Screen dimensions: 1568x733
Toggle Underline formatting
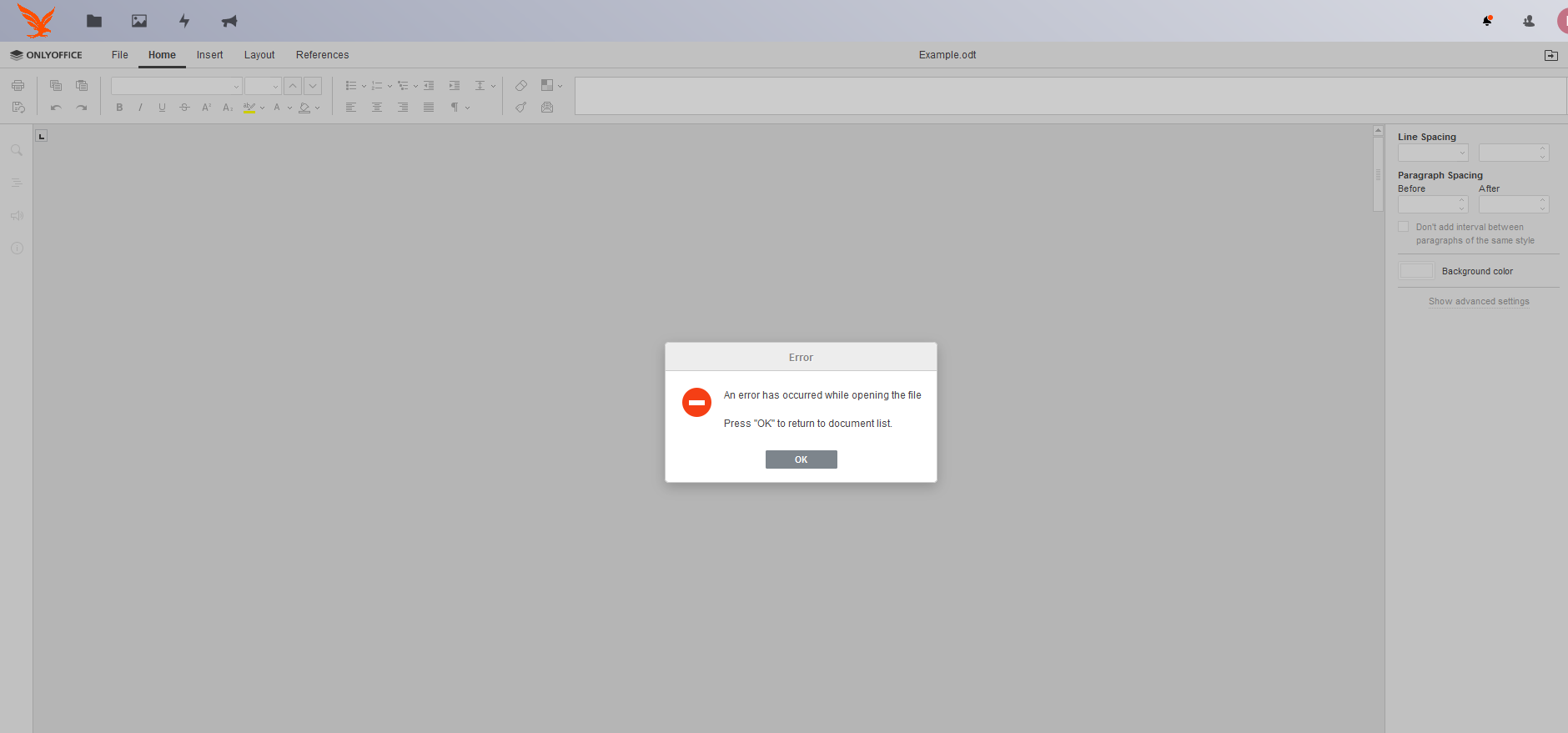162,107
